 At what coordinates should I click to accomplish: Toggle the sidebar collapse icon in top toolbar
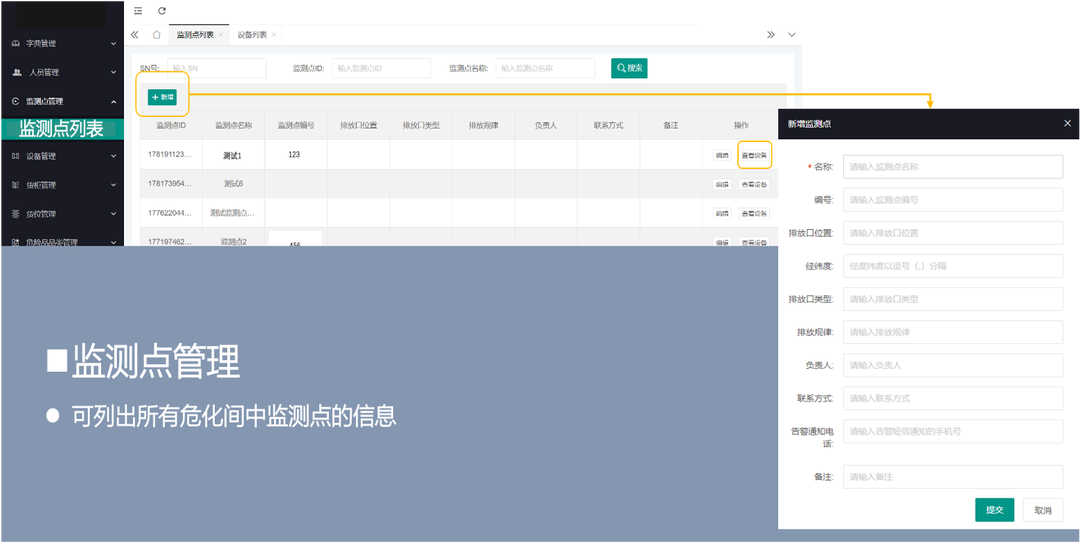tap(138, 11)
